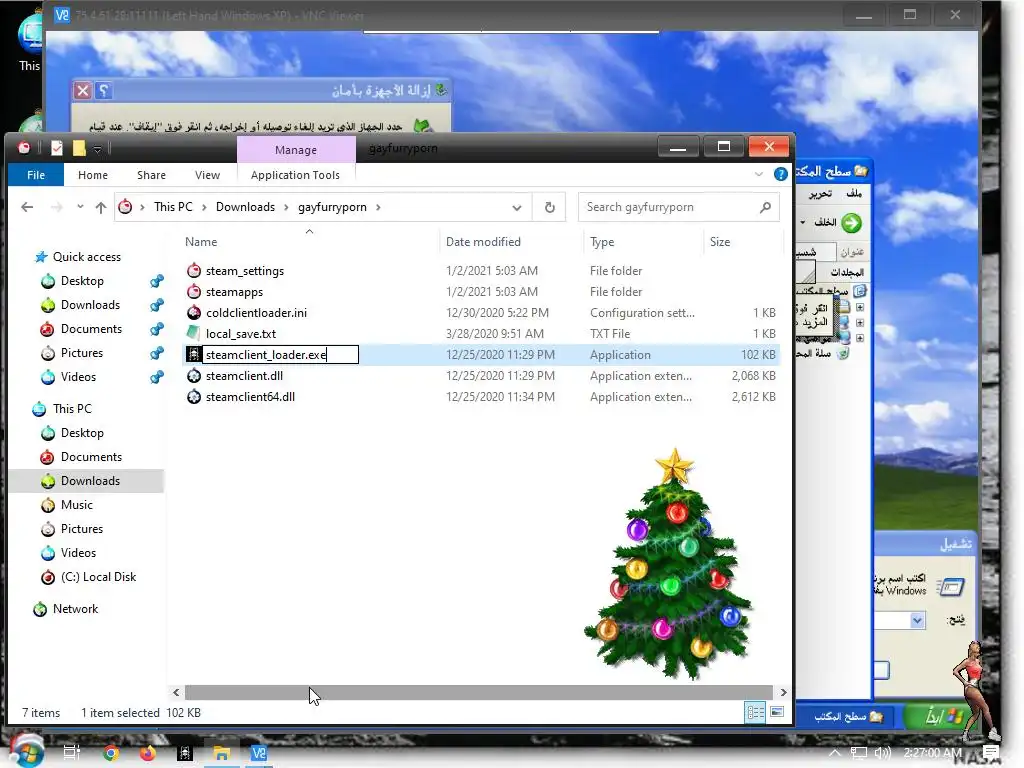This screenshot has width=1024, height=768.
Task: Open Task View on taskbar
Action: [x=71, y=753]
